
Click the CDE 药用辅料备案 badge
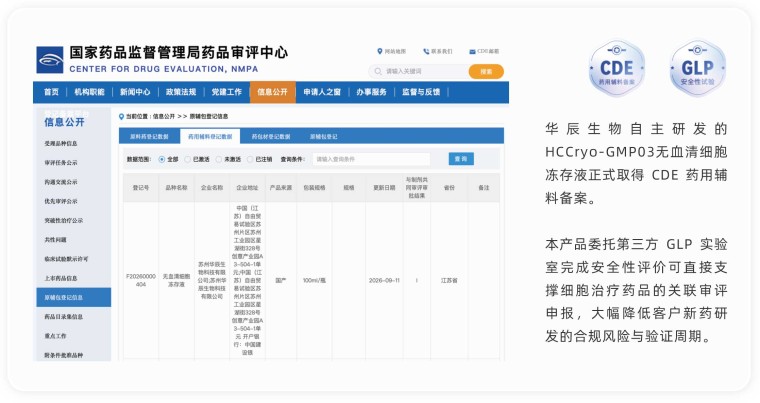point(617,68)
